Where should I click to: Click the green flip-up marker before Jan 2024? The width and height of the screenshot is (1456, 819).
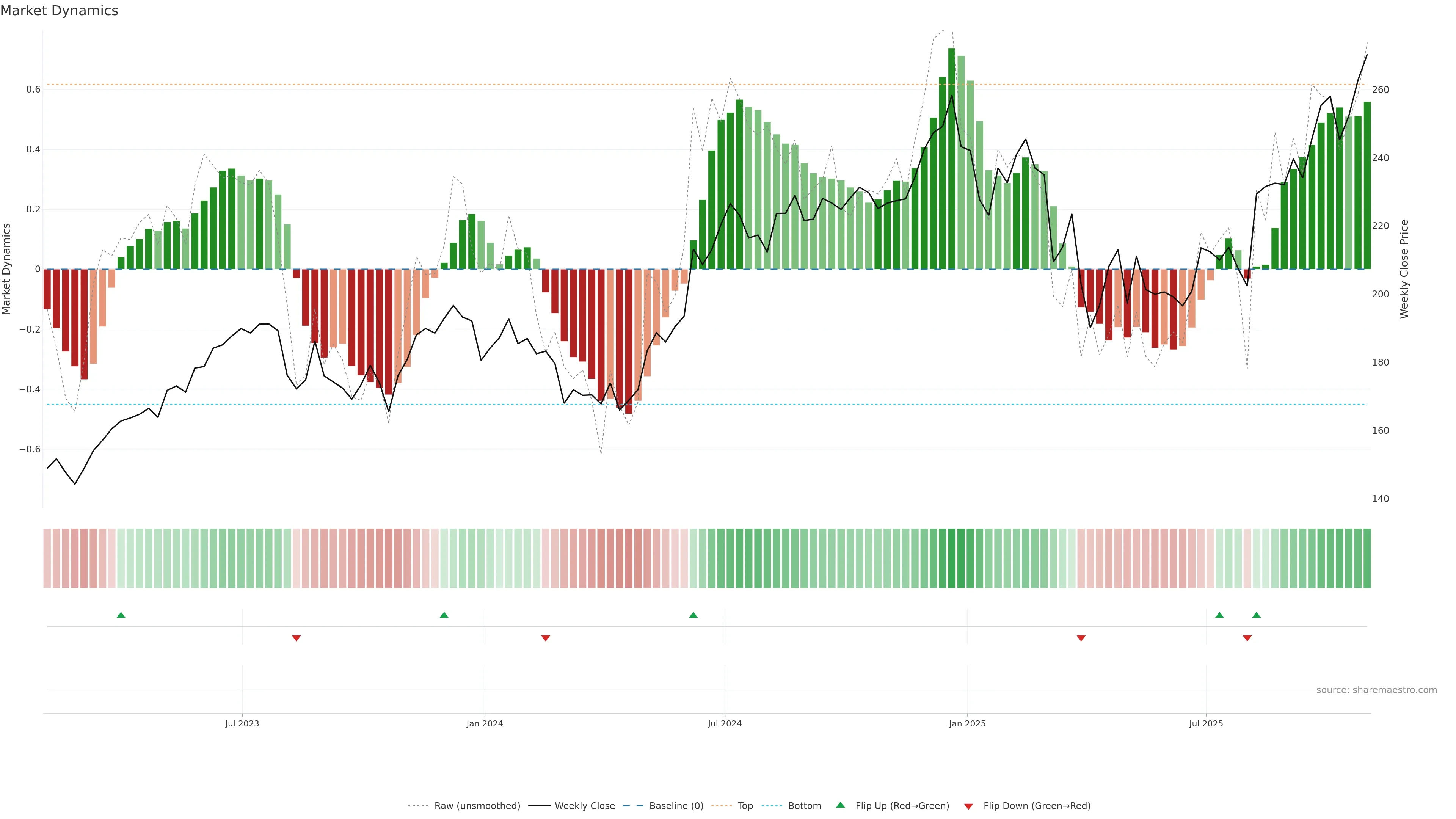(x=444, y=615)
